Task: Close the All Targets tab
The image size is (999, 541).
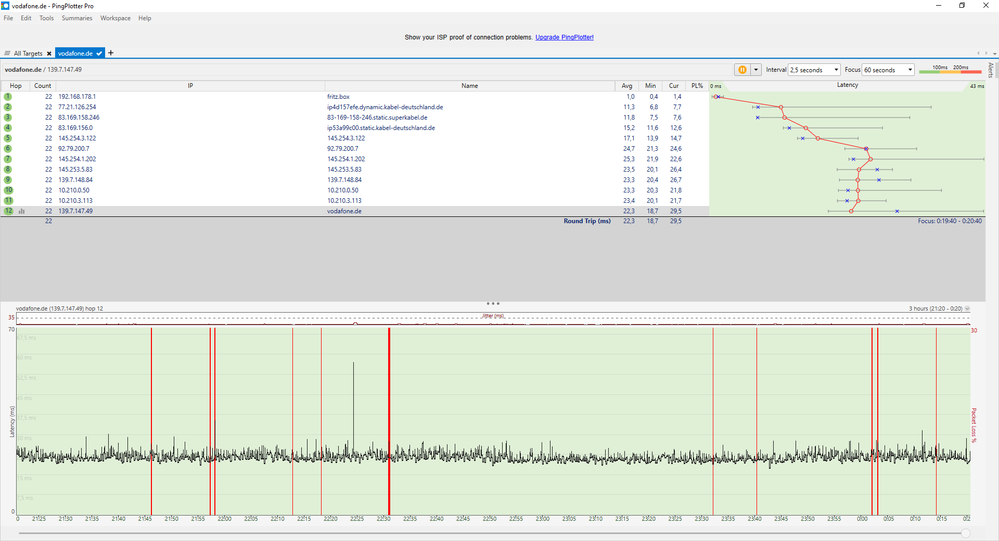Action: [48, 53]
